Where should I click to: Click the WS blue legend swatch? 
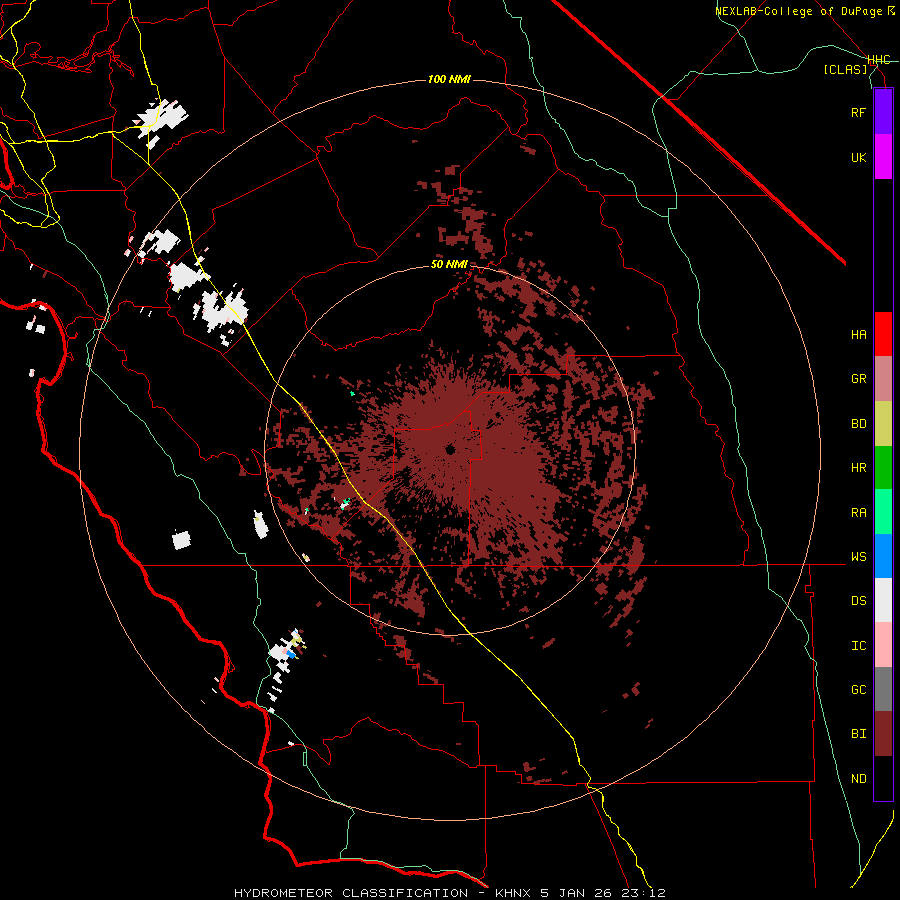tap(883, 556)
